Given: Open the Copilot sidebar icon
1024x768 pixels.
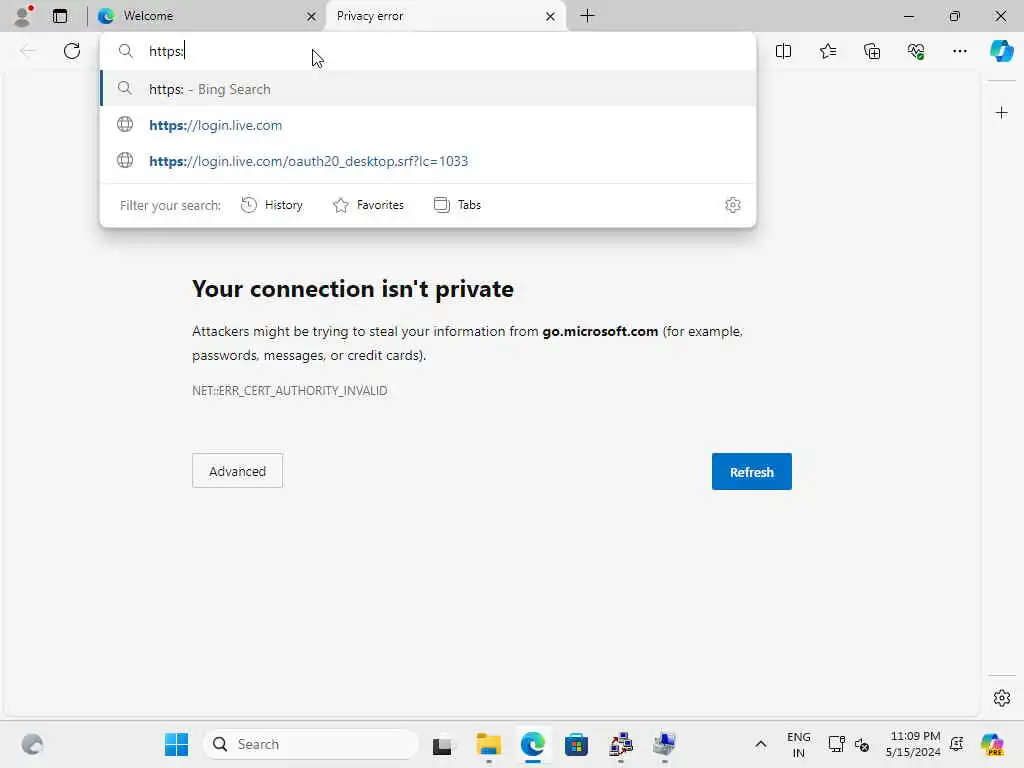Looking at the screenshot, I should click(1001, 51).
